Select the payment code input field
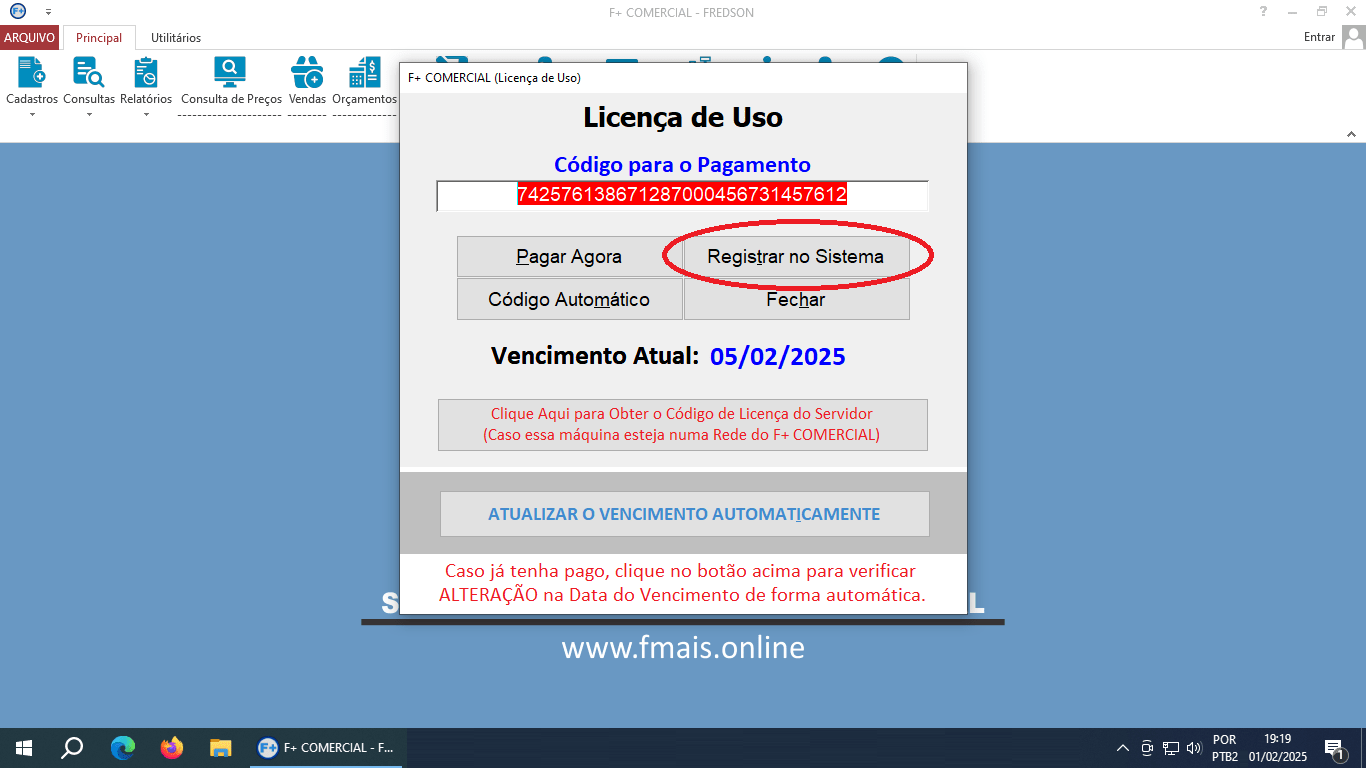Image resolution: width=1366 pixels, height=768 pixels. [683, 196]
